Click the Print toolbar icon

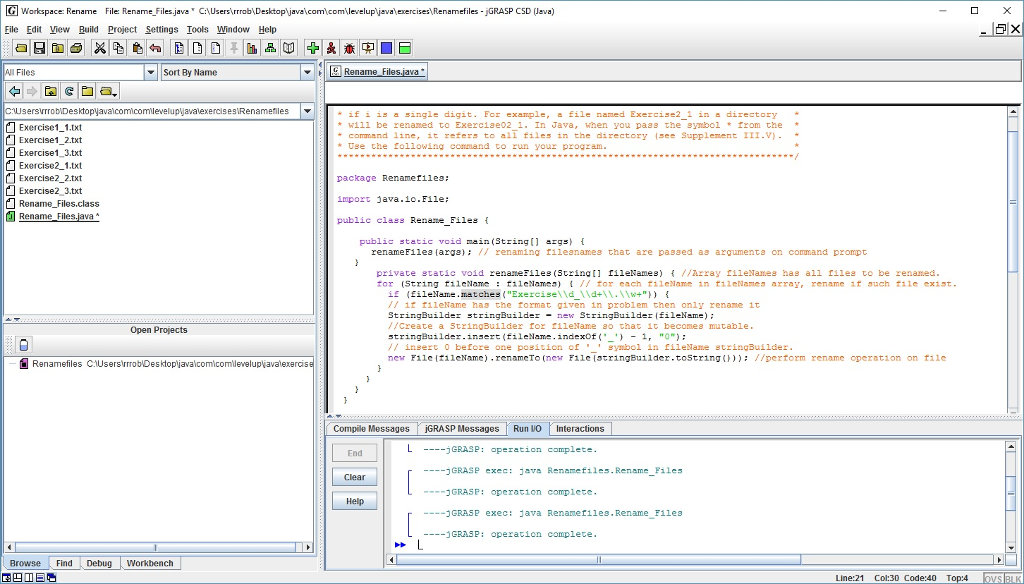click(x=76, y=48)
